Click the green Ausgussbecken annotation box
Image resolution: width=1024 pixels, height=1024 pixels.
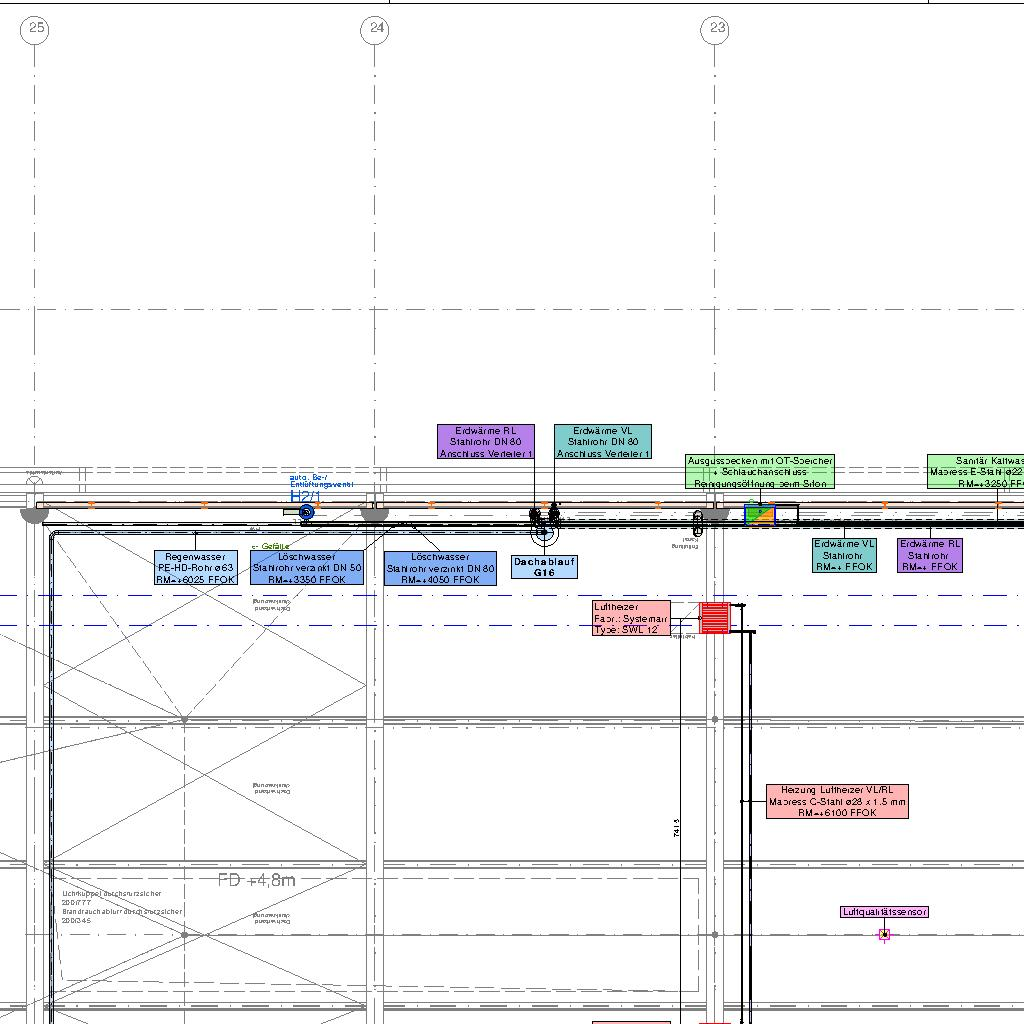759,472
